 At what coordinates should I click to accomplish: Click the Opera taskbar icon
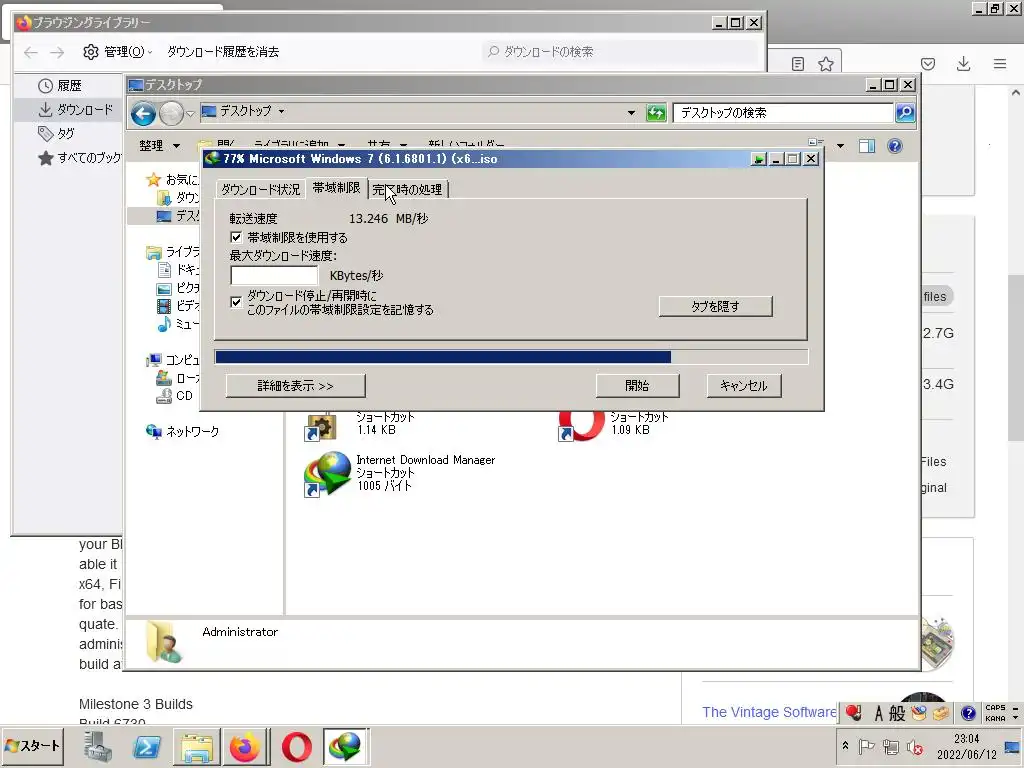(x=296, y=746)
